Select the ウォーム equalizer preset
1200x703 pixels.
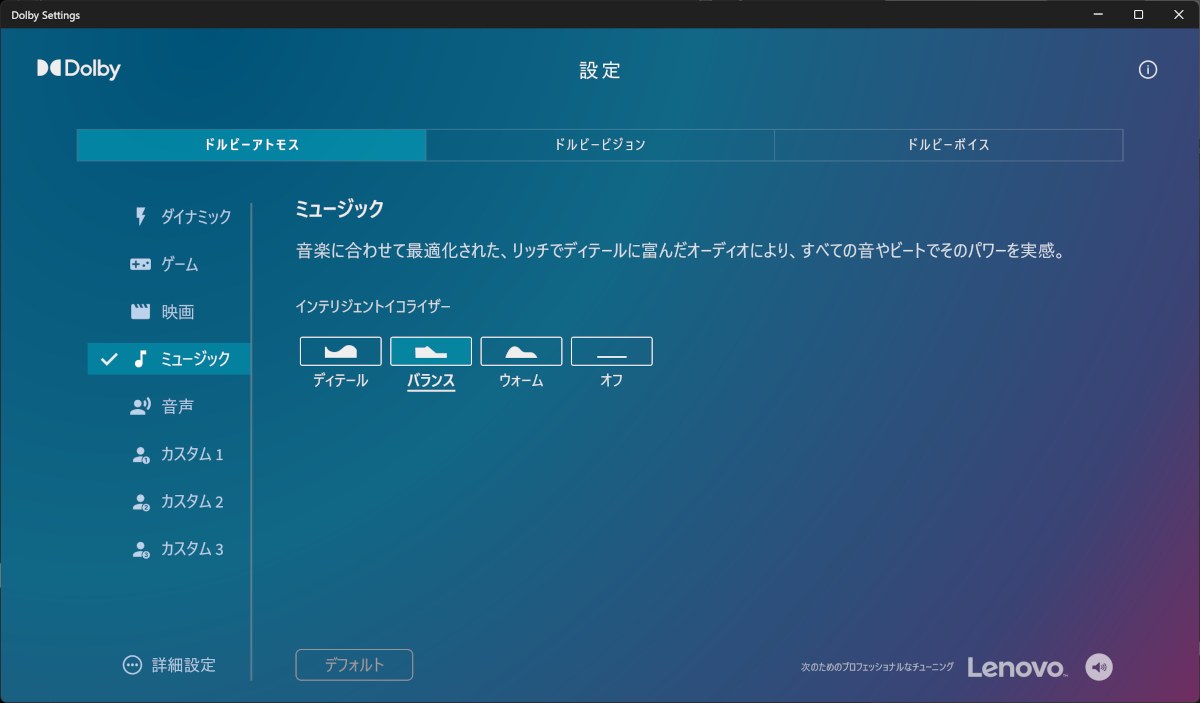pyautogui.click(x=521, y=351)
